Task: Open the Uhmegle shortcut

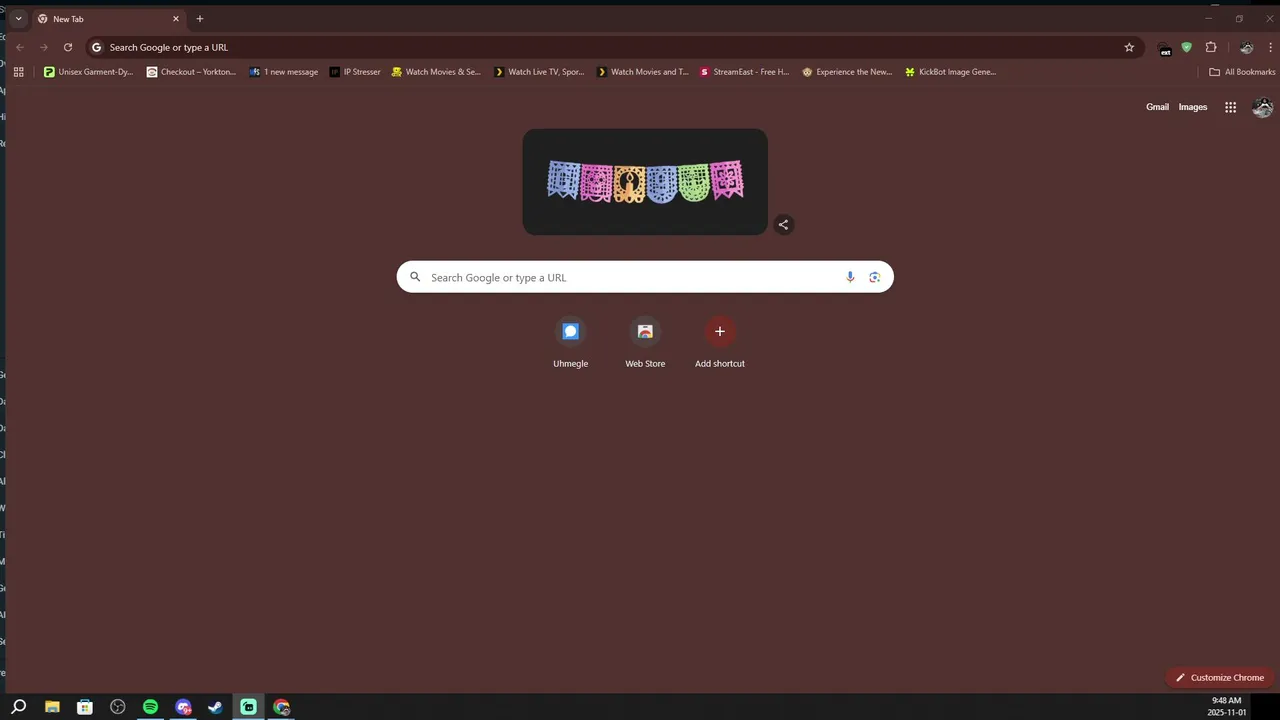Action: tap(571, 342)
